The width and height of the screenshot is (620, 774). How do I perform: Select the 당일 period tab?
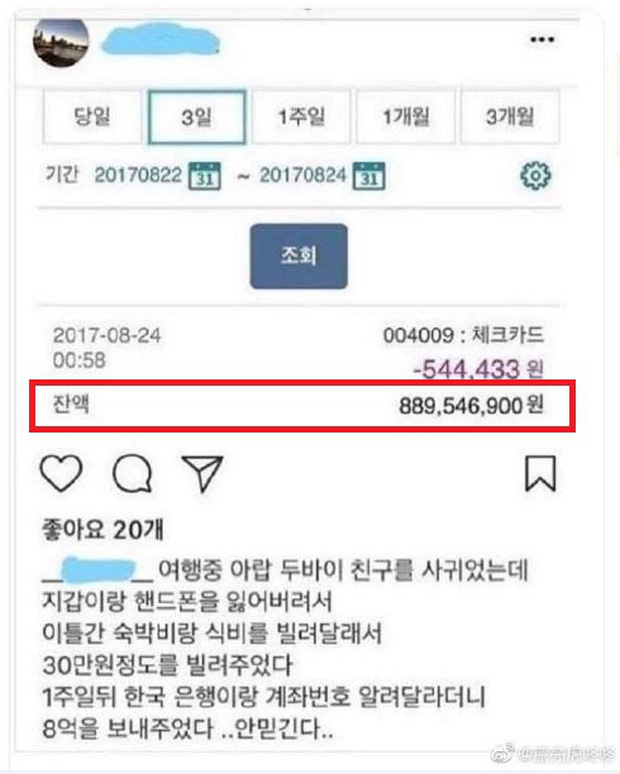(92, 117)
